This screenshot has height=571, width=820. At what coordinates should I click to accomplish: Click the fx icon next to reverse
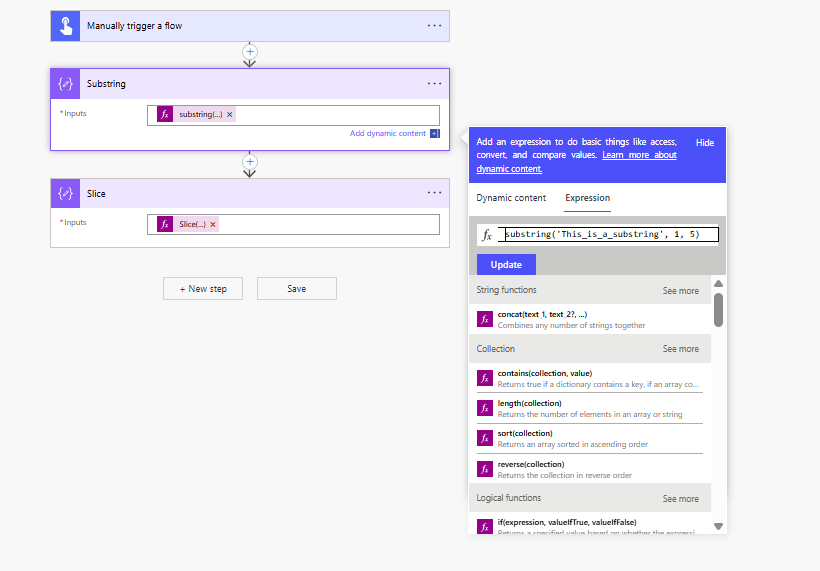[x=485, y=469]
